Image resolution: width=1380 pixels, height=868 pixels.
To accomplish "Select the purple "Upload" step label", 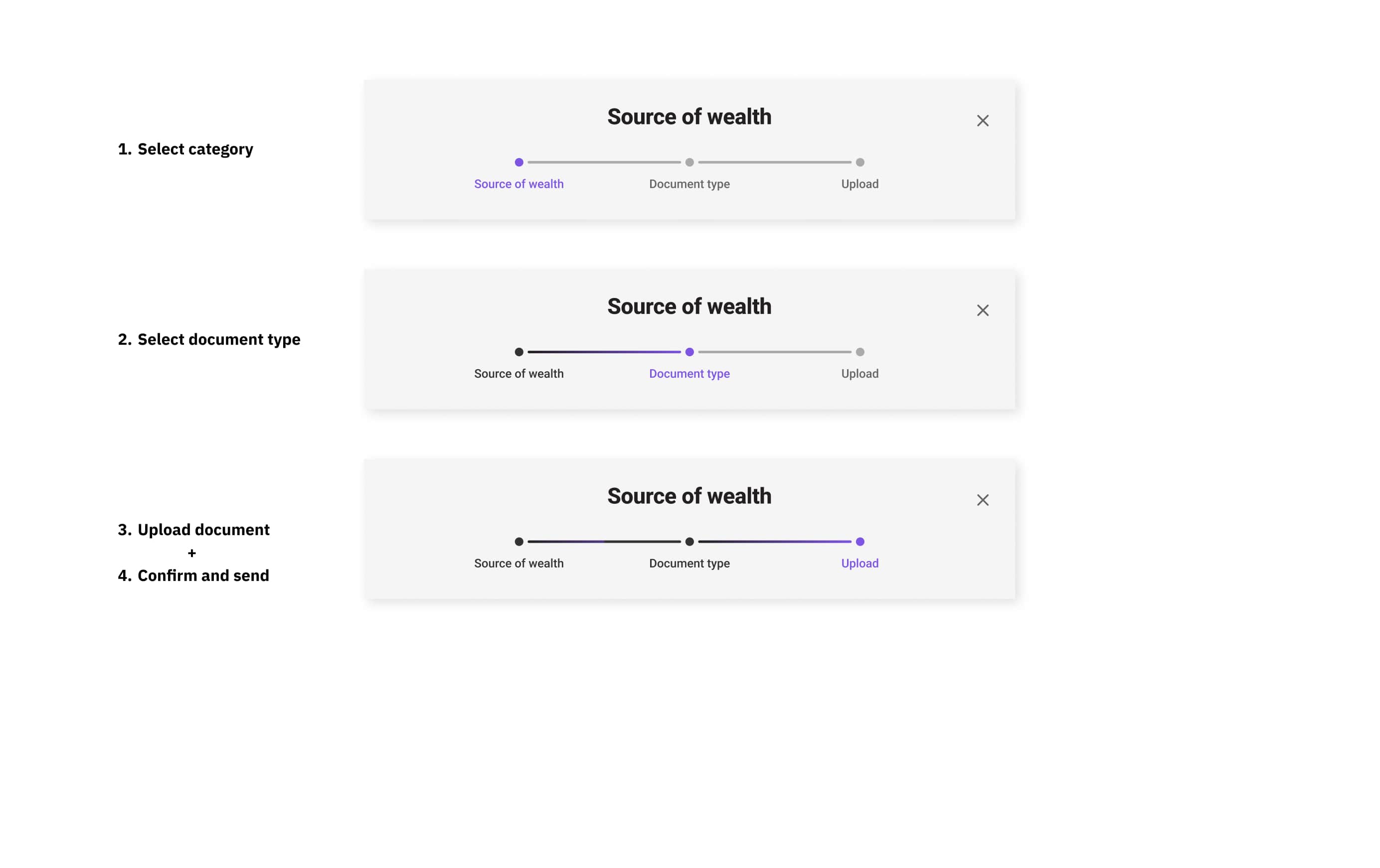I will tap(860, 563).
